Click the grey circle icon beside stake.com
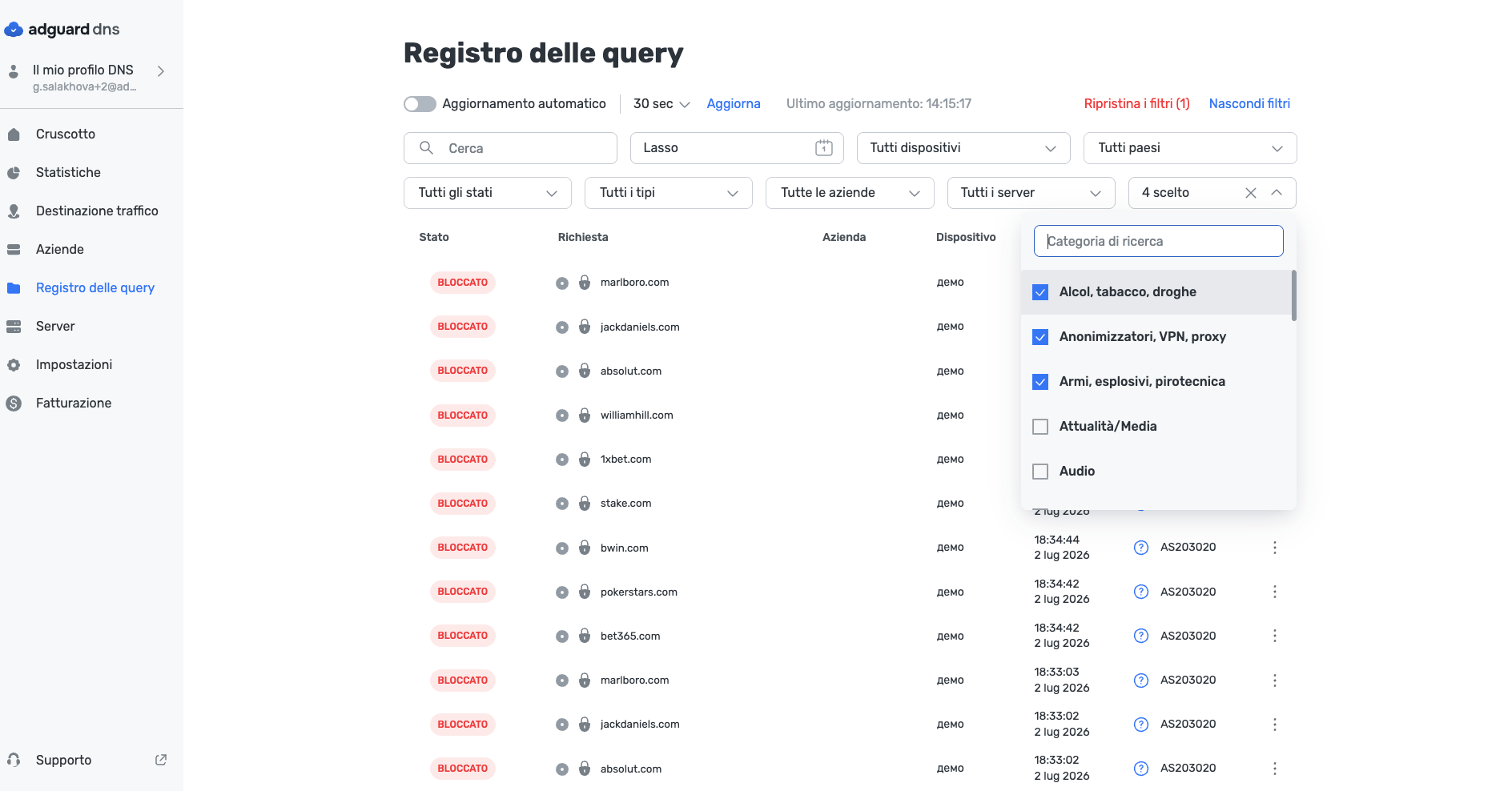This screenshot has height=791, width=1512. pos(562,504)
